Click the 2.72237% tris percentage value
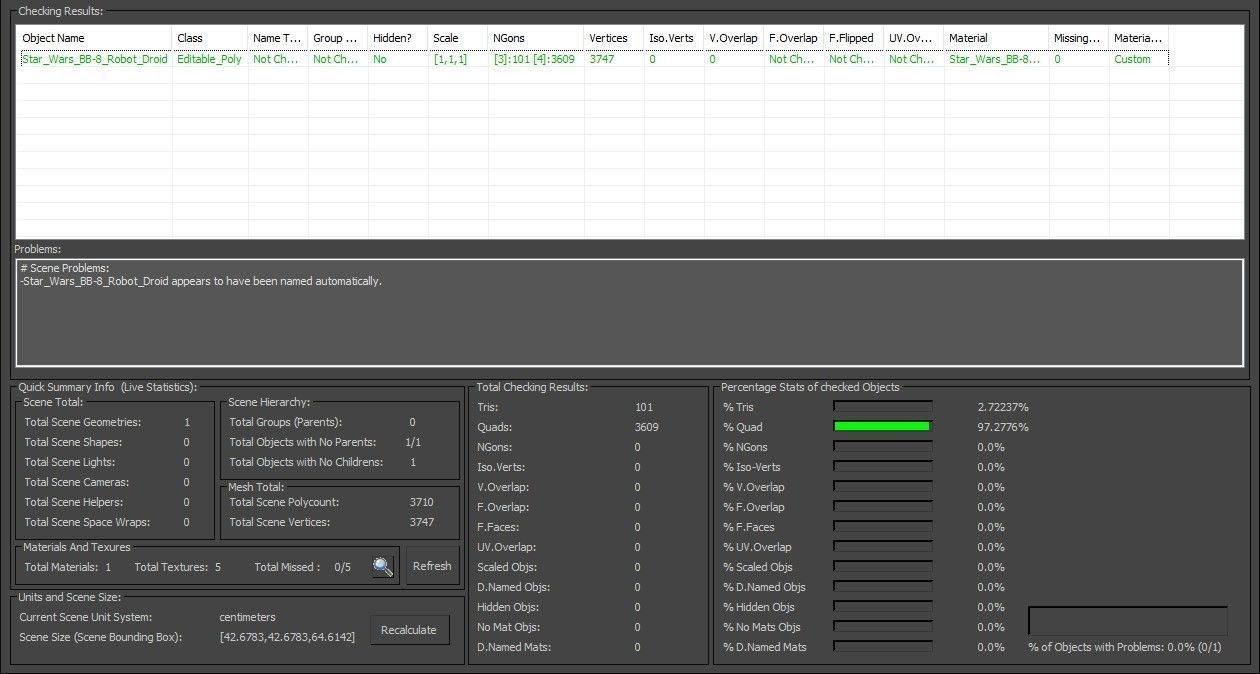Screen dimensions: 1260x674 [x=1003, y=407]
